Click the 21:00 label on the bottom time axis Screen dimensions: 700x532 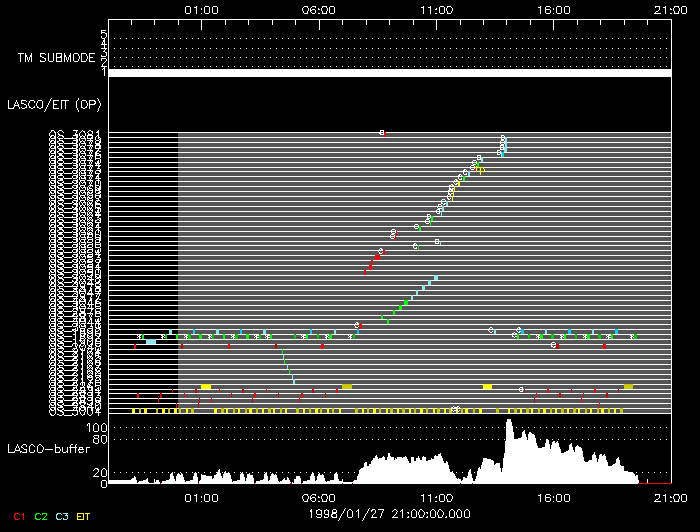671,498
